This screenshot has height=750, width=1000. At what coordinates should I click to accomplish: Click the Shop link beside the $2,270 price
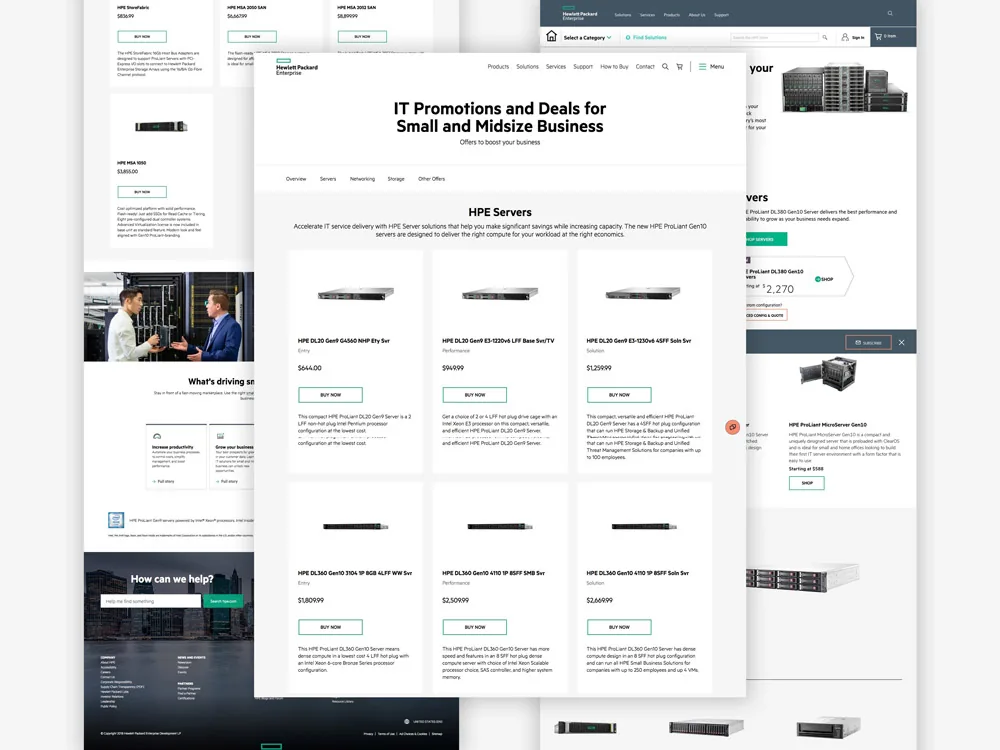(x=825, y=279)
